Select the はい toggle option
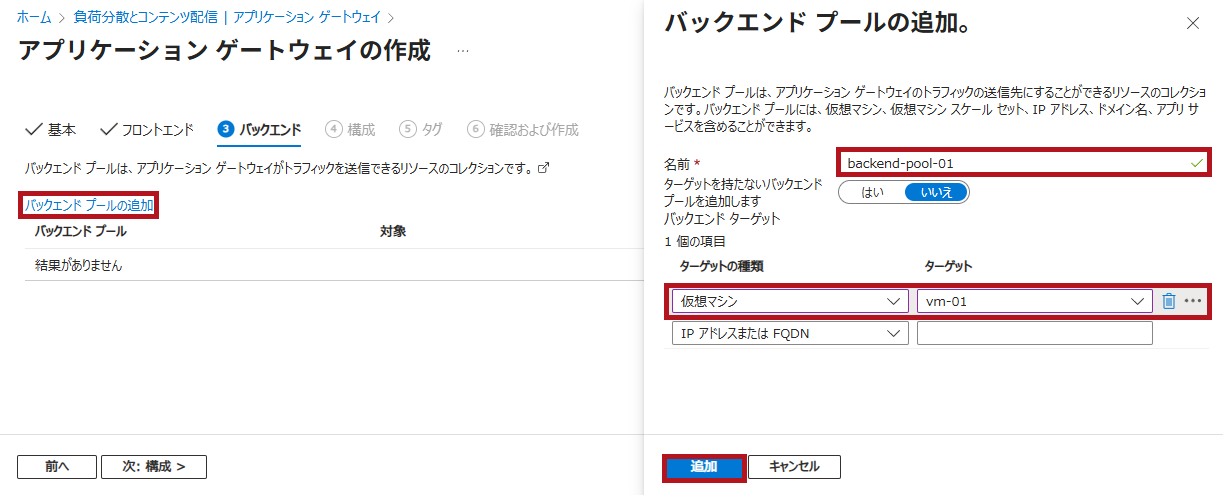Viewport: 1223px width, 495px height. [x=872, y=192]
